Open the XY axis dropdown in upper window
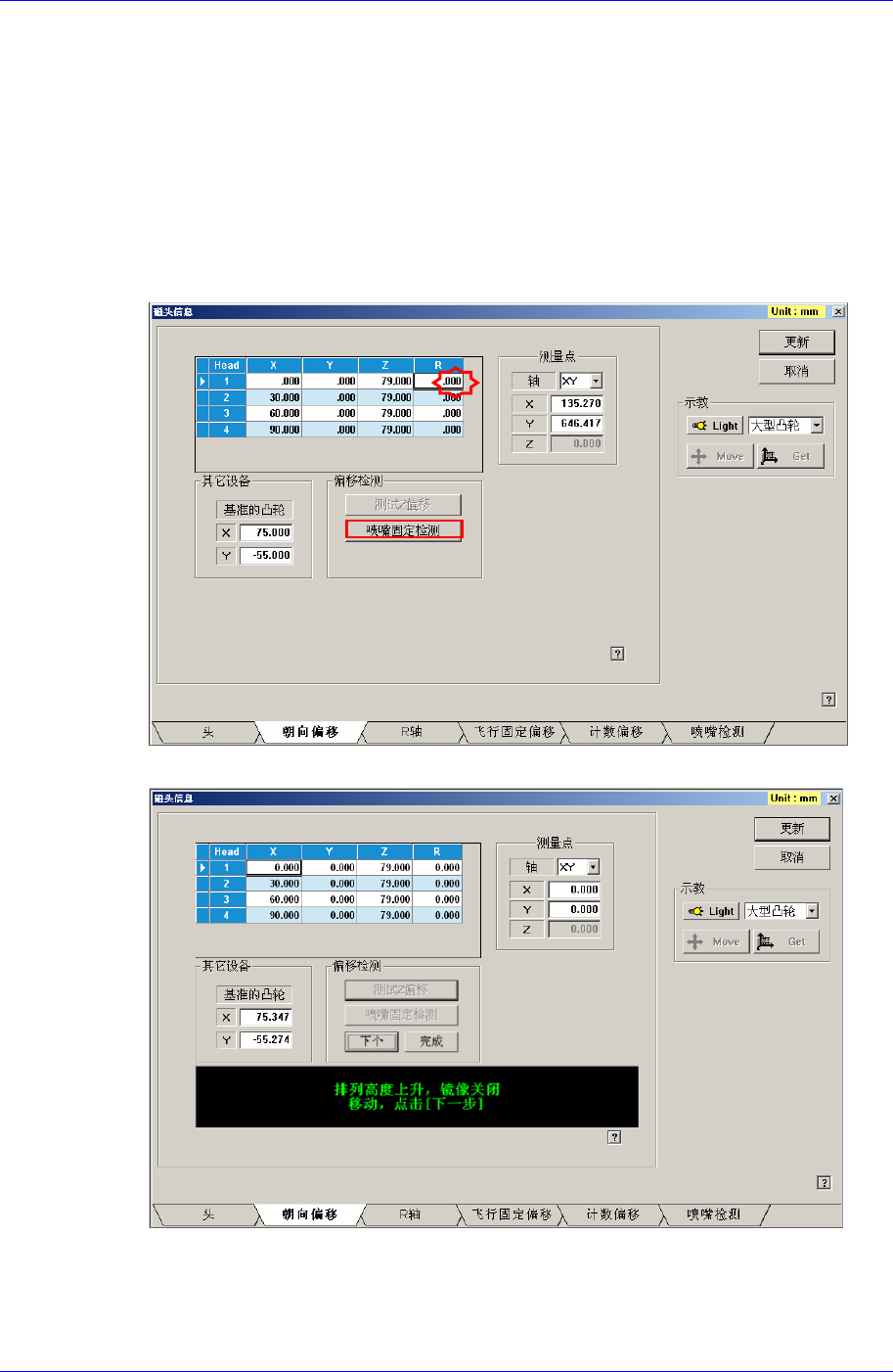 [x=596, y=382]
